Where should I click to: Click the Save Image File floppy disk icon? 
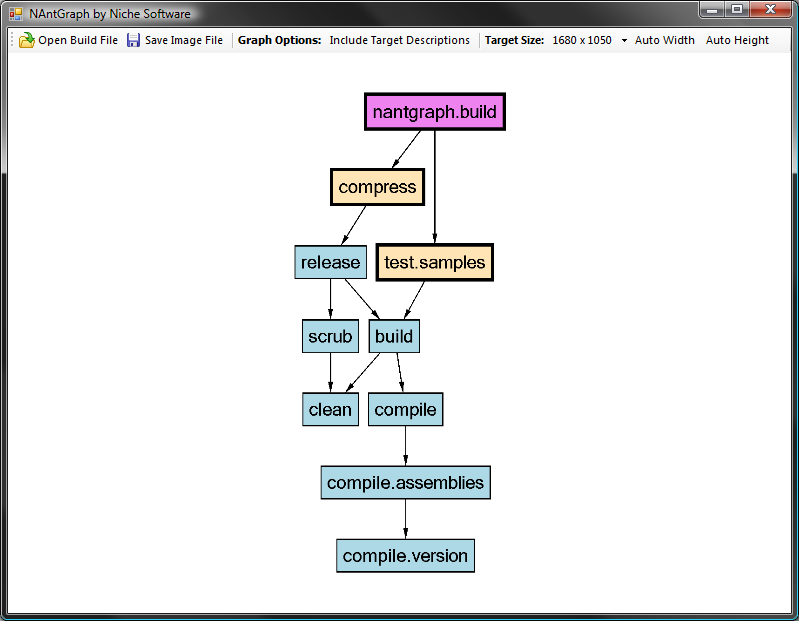pos(133,40)
